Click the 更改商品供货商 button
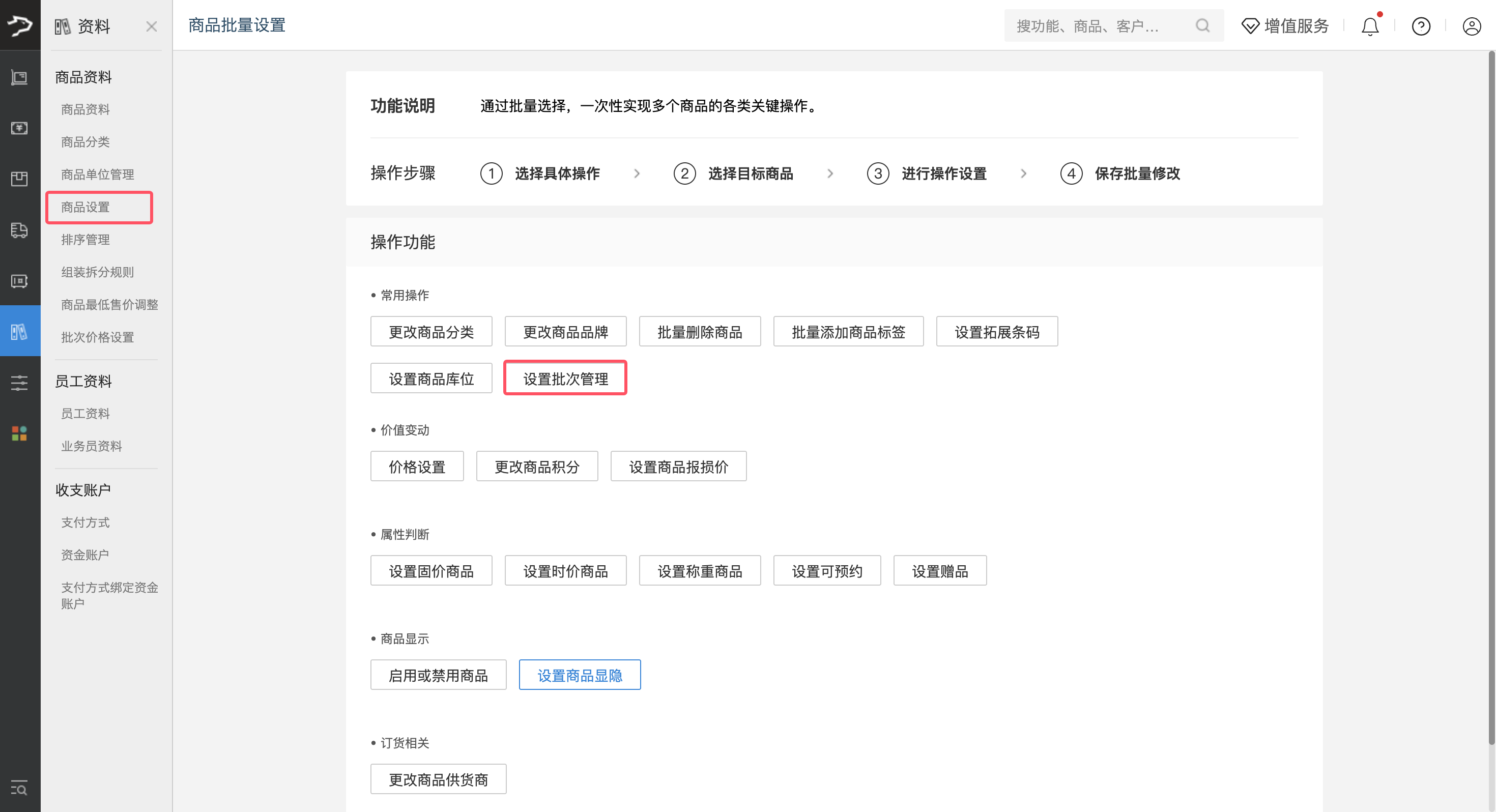The width and height of the screenshot is (1496, 812). (x=438, y=779)
